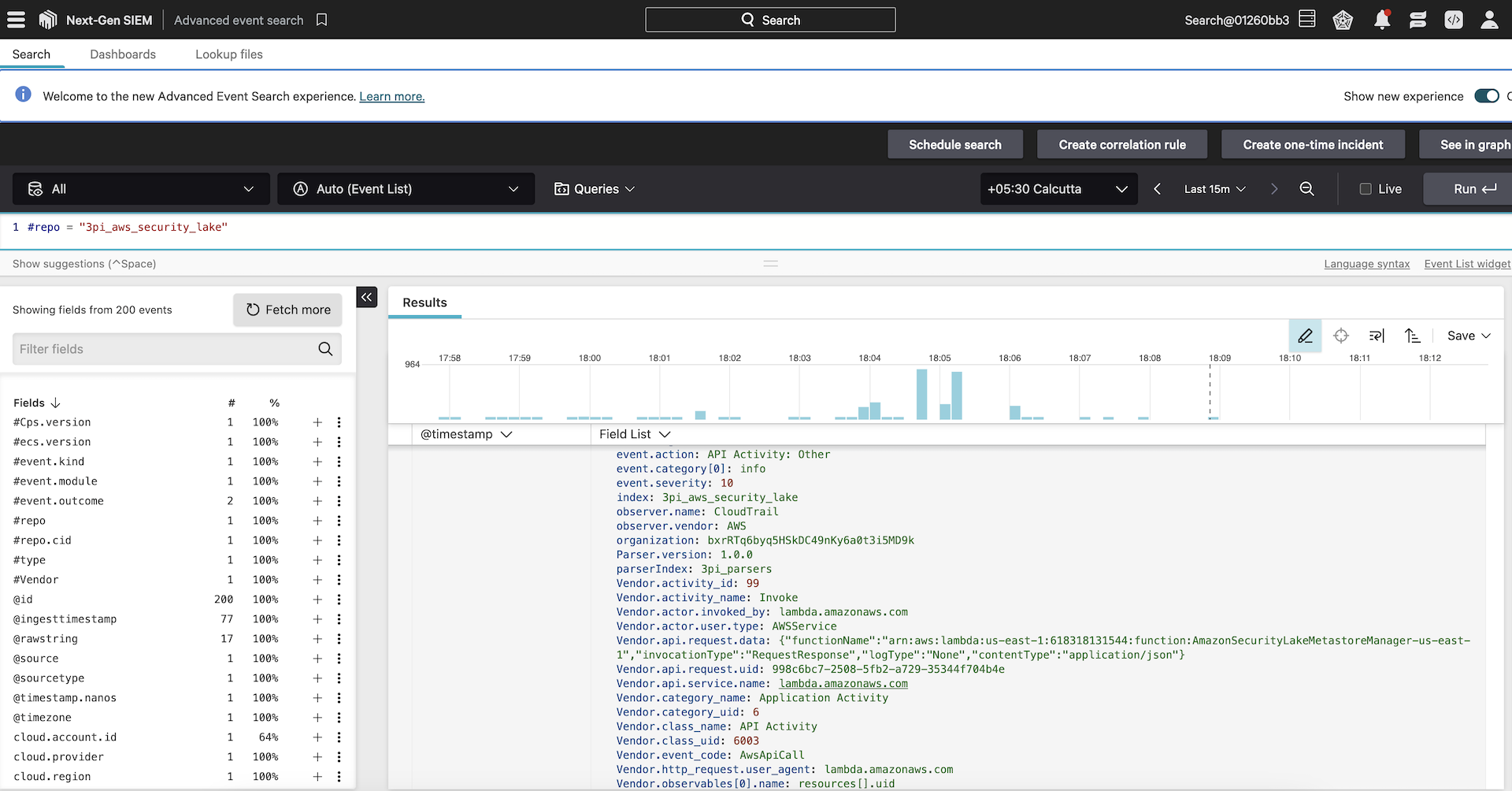Open the Learn more link
Image resolution: width=1512 pixels, height=791 pixels.
click(x=391, y=97)
